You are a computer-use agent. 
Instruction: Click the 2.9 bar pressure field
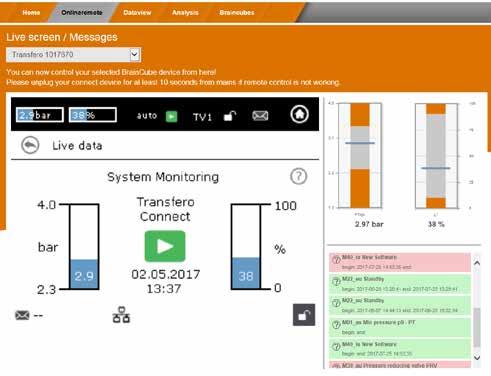pos(40,115)
